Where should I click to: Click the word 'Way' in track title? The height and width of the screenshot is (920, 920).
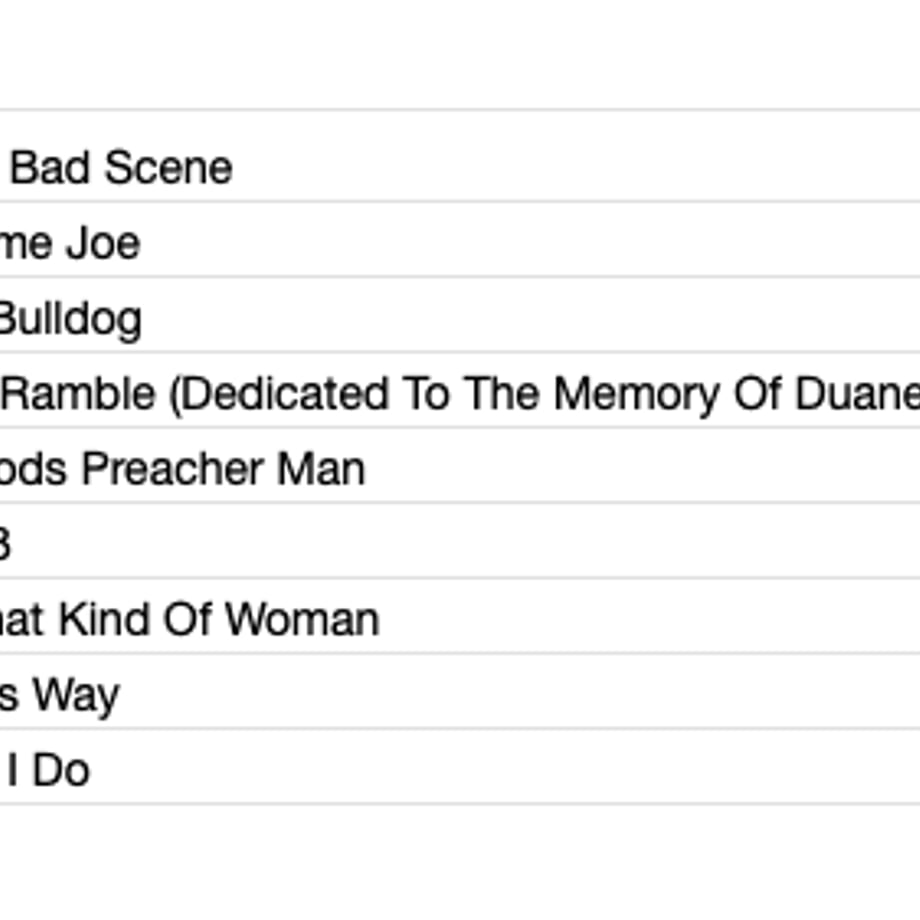tap(76, 696)
